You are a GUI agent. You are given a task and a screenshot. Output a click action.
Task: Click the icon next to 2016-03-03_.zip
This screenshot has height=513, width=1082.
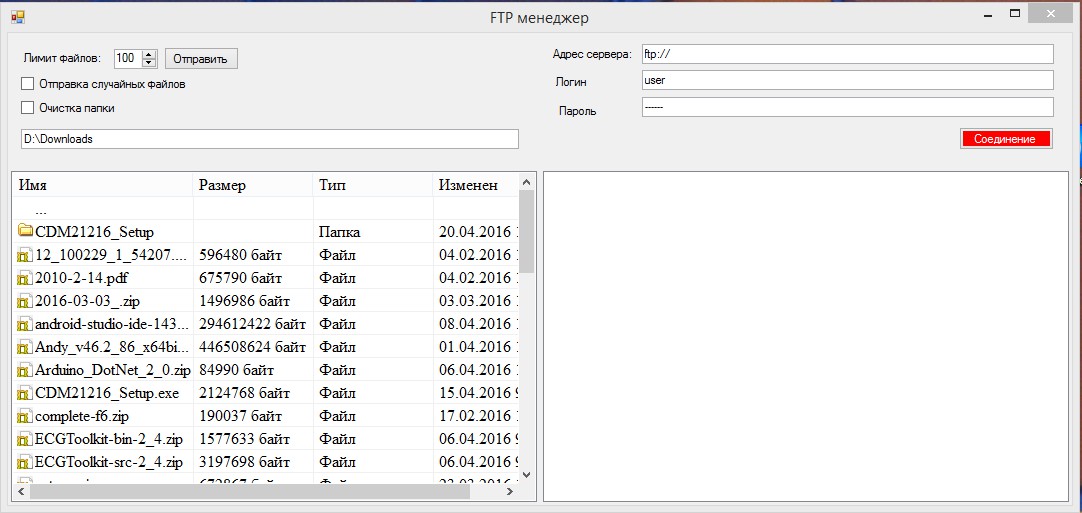click(x=25, y=301)
